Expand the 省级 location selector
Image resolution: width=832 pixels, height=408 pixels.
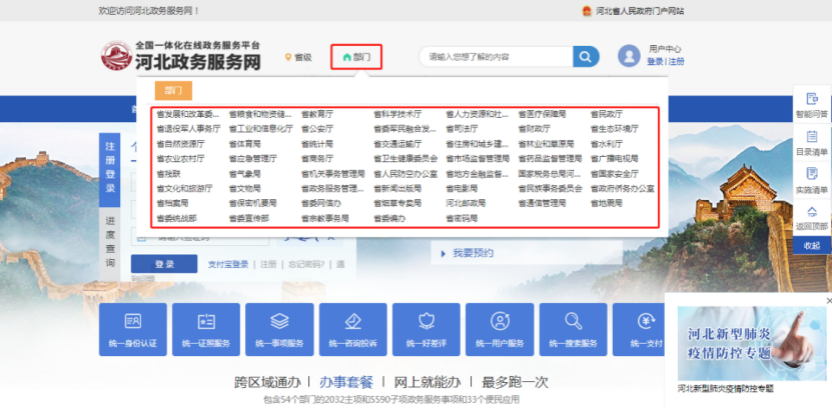[298, 57]
